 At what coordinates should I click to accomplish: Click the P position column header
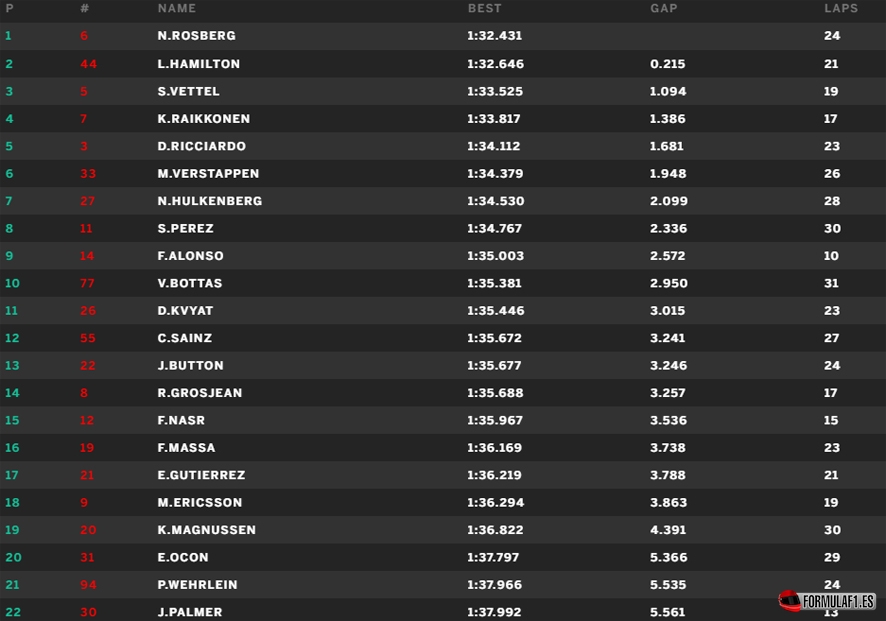(x=9, y=8)
